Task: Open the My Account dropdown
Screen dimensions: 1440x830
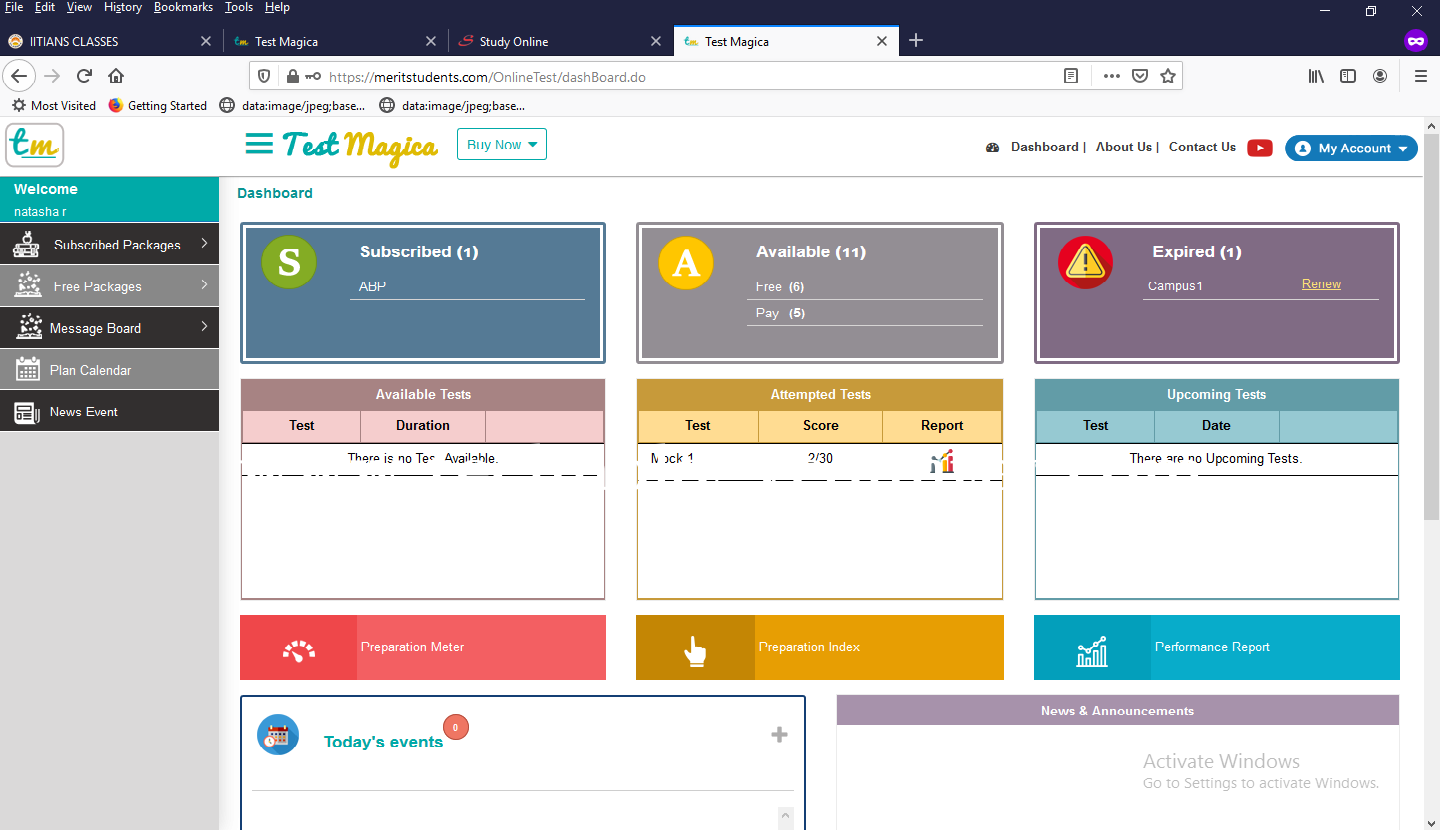Action: [x=1351, y=148]
